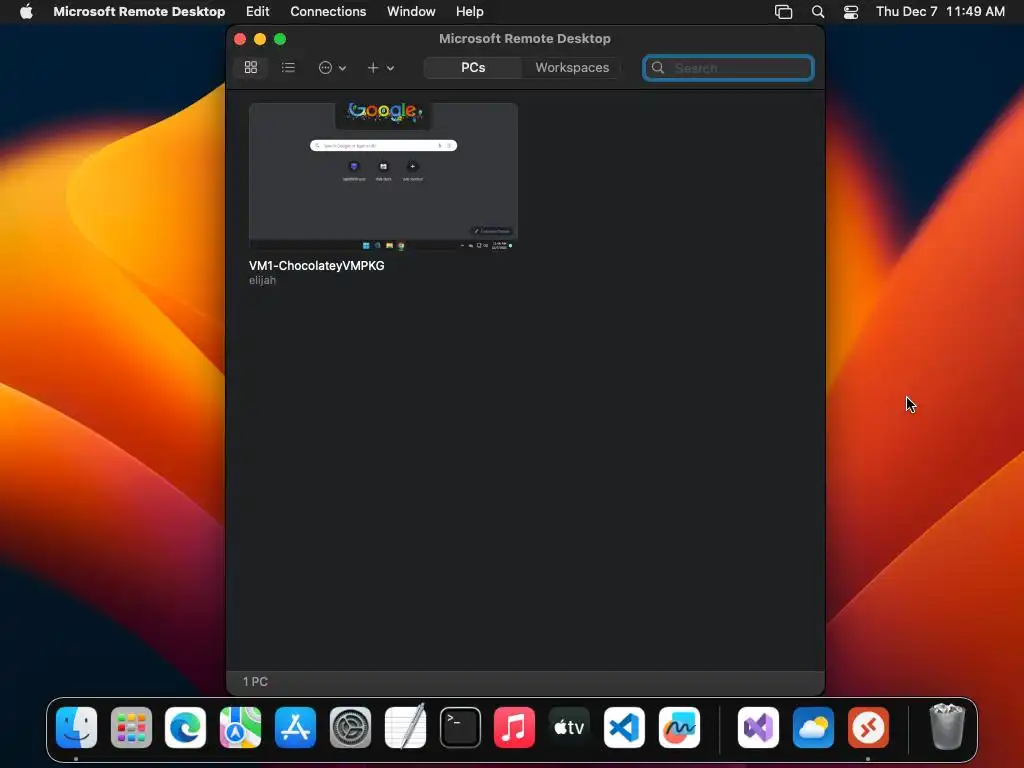Screen dimensions: 1024x768
Task: Switch to list view of PCs
Action: point(288,67)
